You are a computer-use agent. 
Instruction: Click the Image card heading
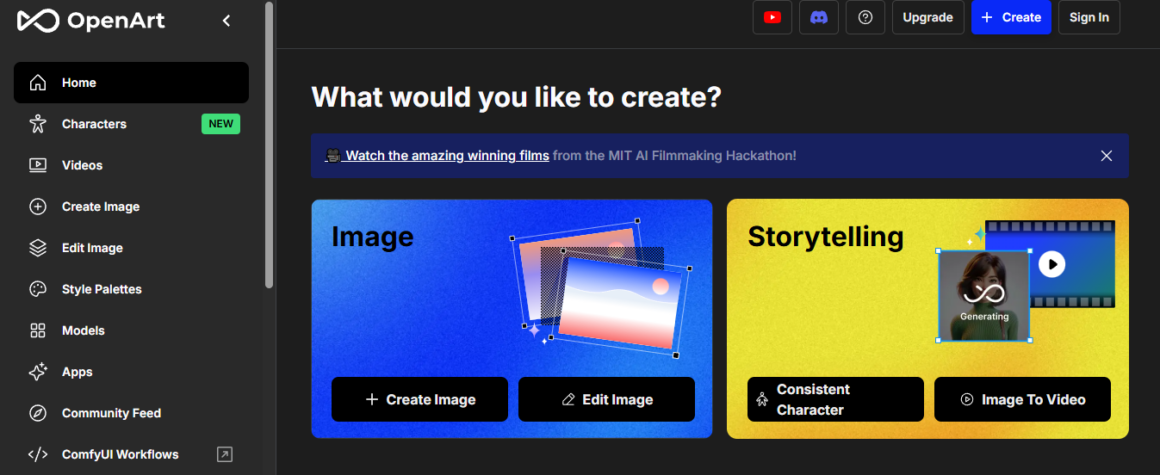click(x=372, y=236)
